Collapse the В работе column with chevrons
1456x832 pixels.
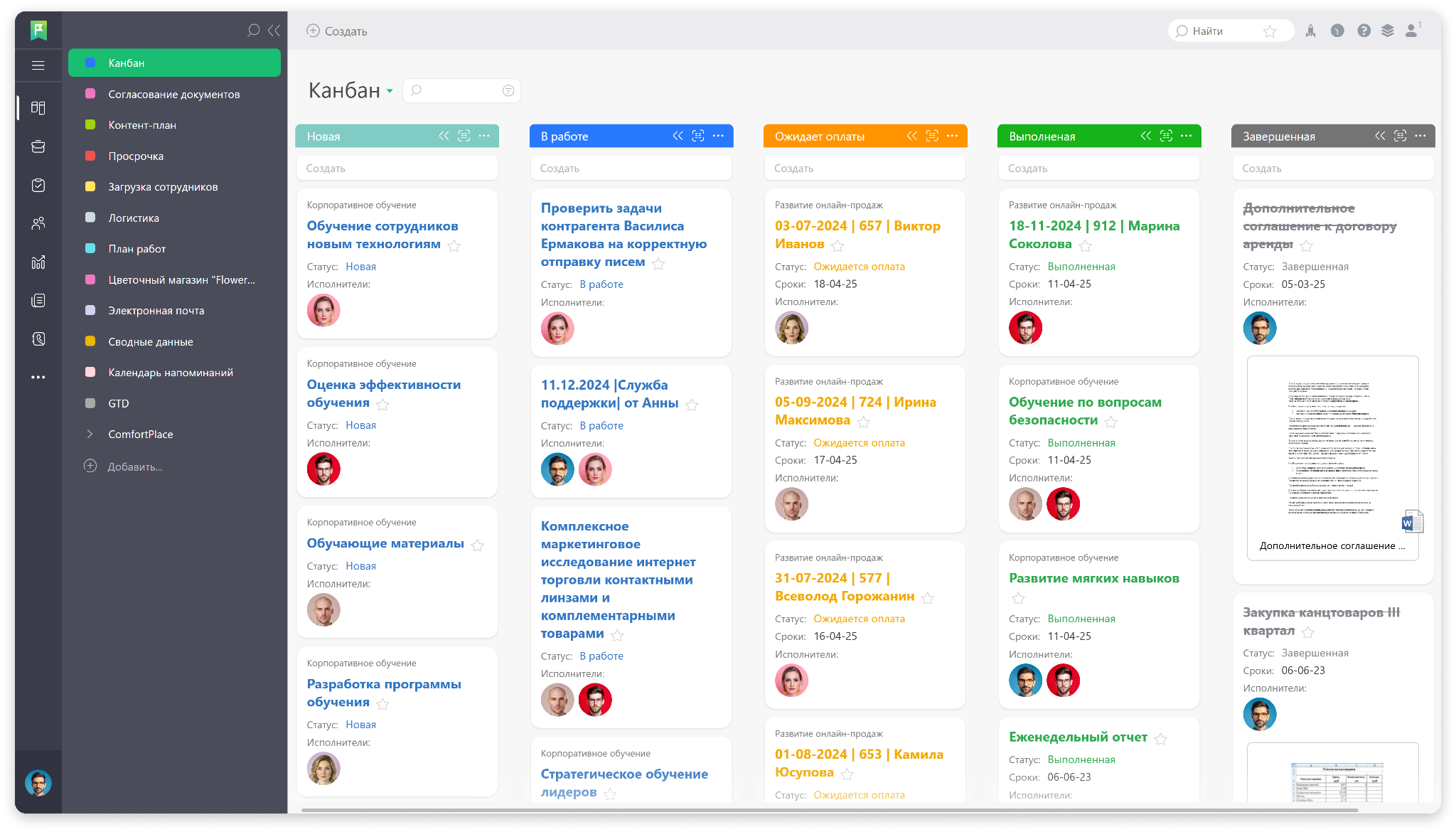click(x=678, y=135)
